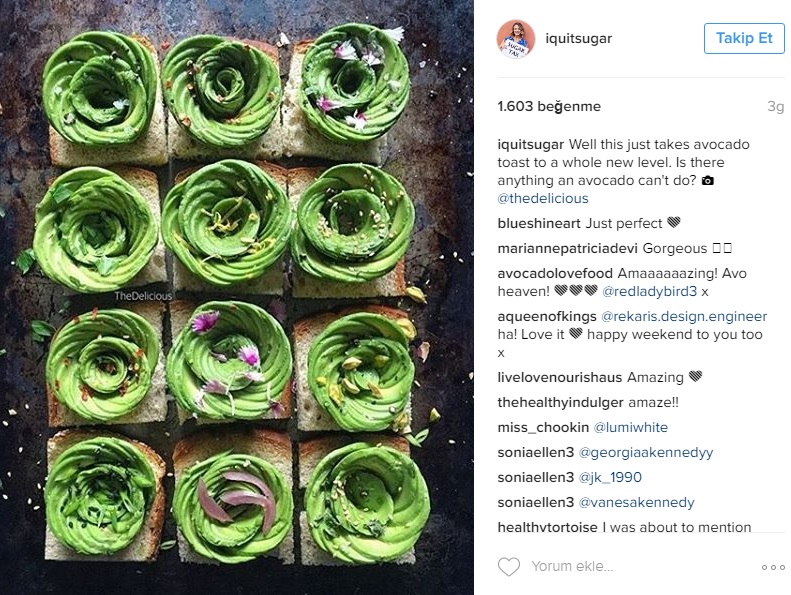This screenshot has width=791, height=595.
Task: Open the three-dot more options menu
Action: pos(772,567)
